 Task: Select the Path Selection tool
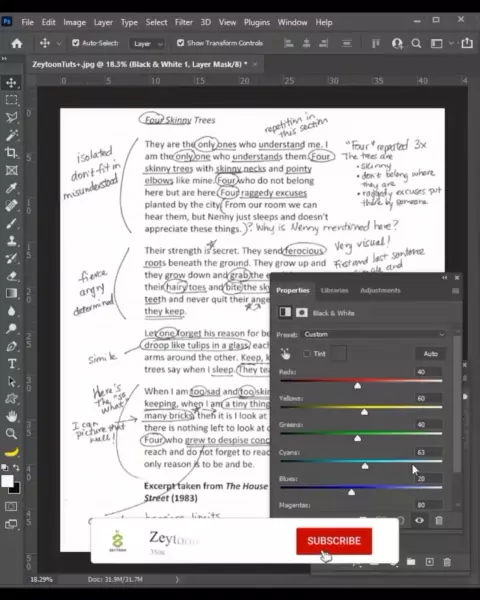tap(11, 381)
